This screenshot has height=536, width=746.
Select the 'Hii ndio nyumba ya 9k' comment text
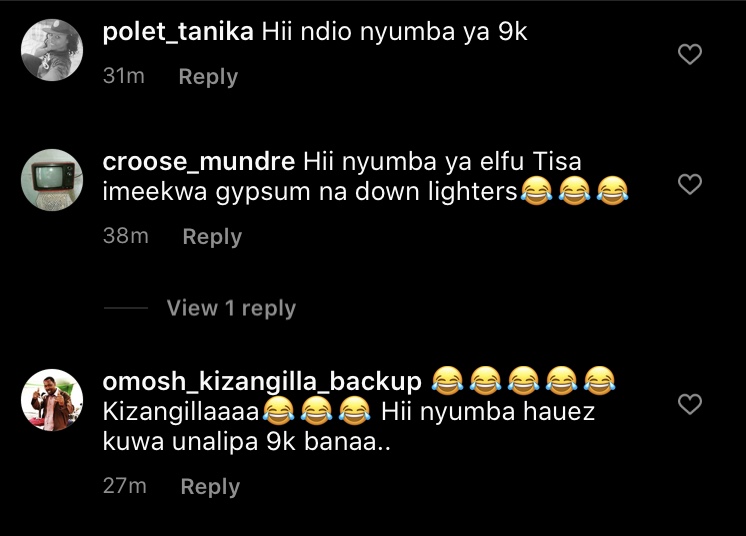(394, 32)
